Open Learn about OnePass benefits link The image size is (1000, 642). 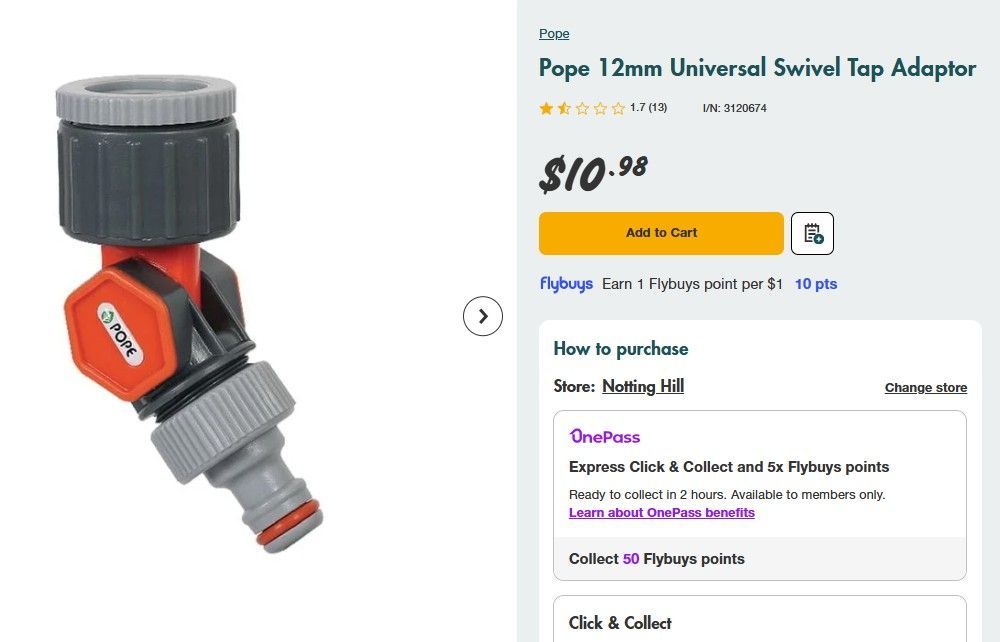661,513
